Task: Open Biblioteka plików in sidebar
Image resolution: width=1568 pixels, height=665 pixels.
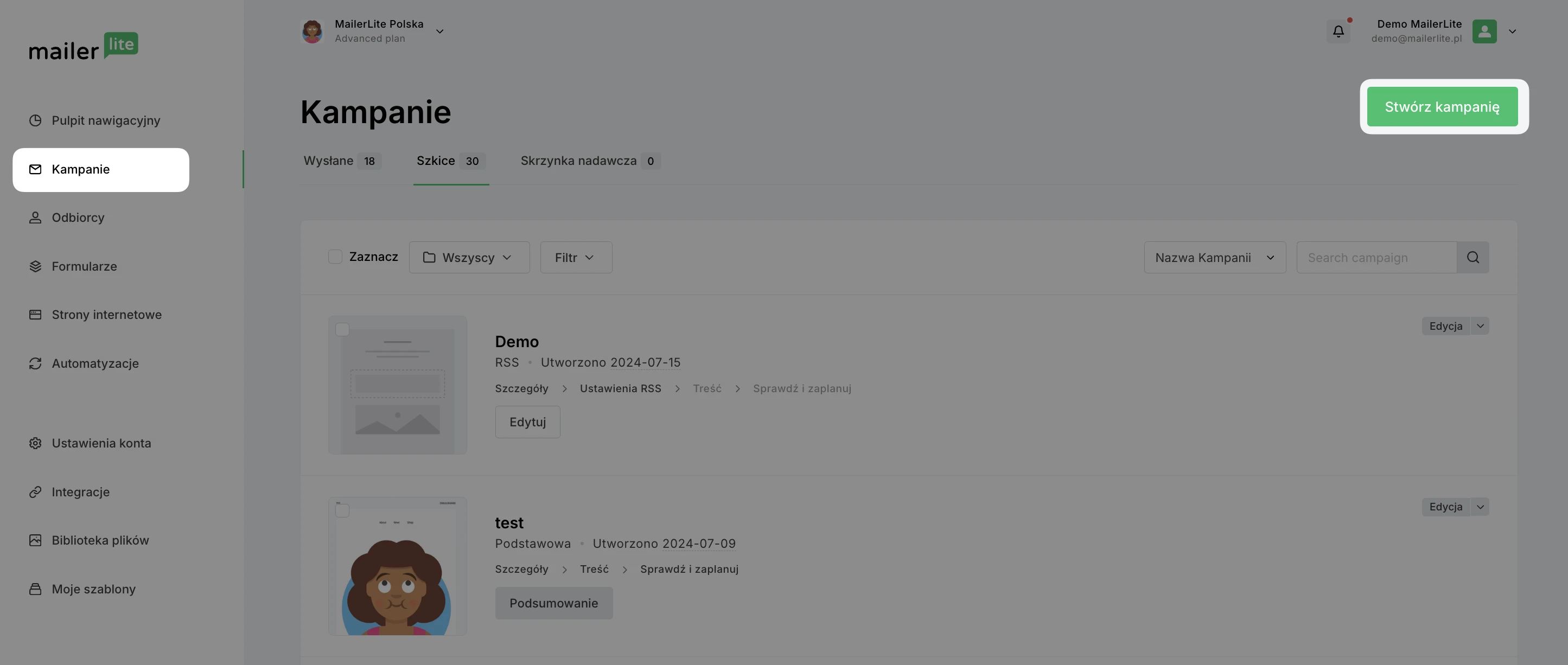Action: [x=100, y=540]
